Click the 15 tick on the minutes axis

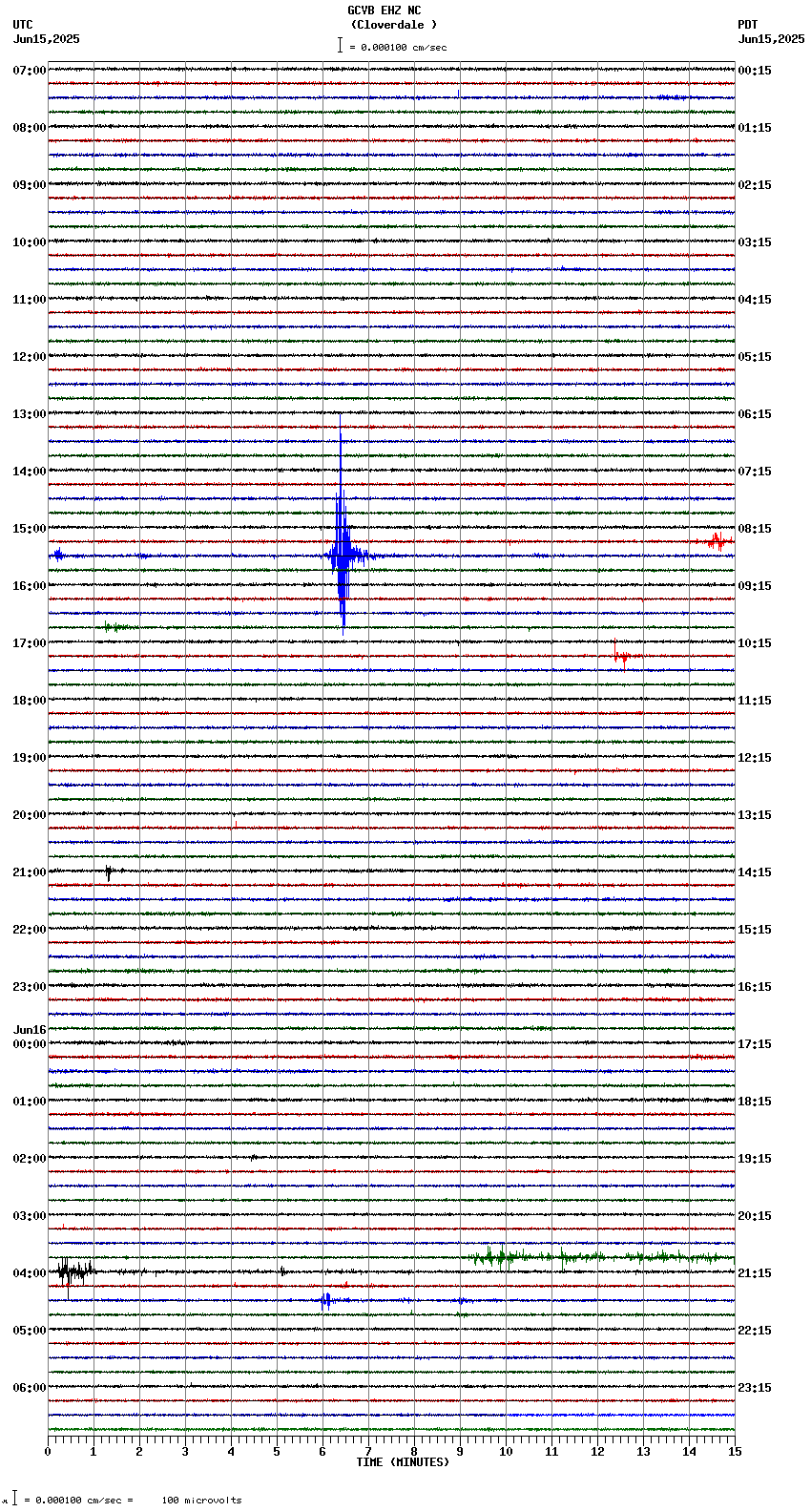[734, 1452]
